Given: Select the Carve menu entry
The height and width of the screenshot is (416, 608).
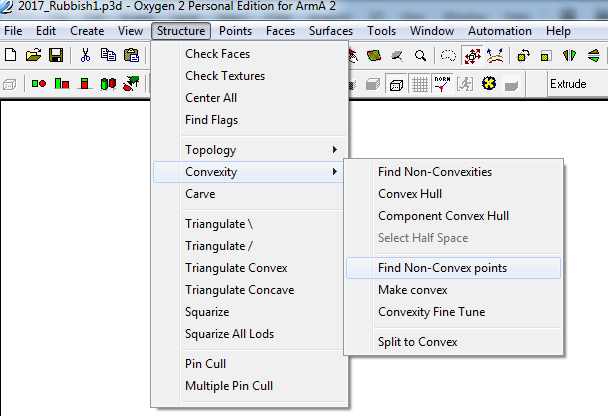Looking at the screenshot, I should coord(248,194).
